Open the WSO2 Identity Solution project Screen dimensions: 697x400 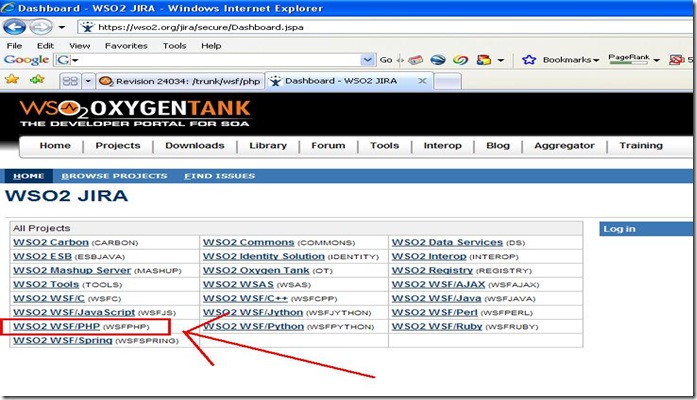click(x=264, y=256)
